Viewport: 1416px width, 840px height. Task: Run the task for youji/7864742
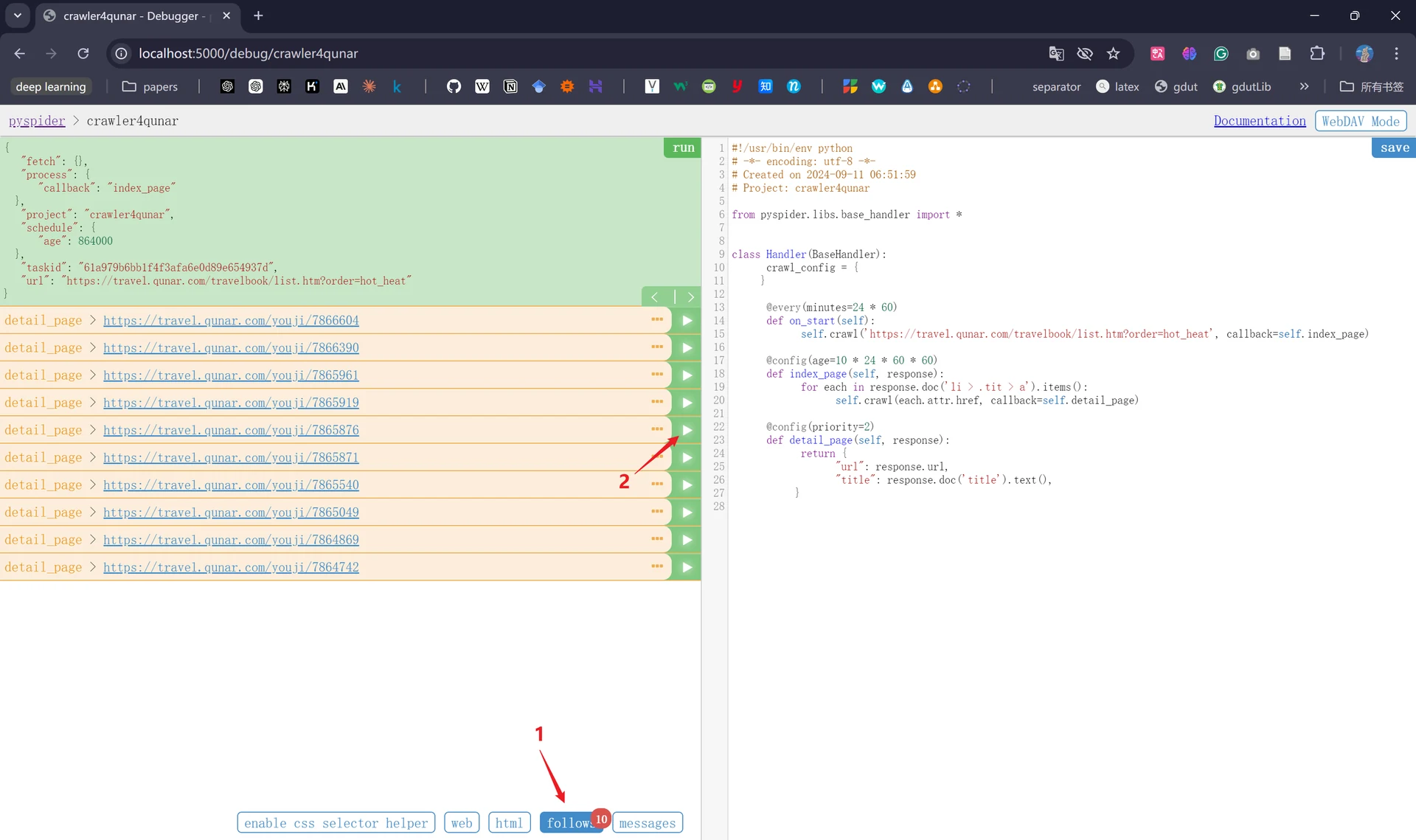(x=687, y=567)
